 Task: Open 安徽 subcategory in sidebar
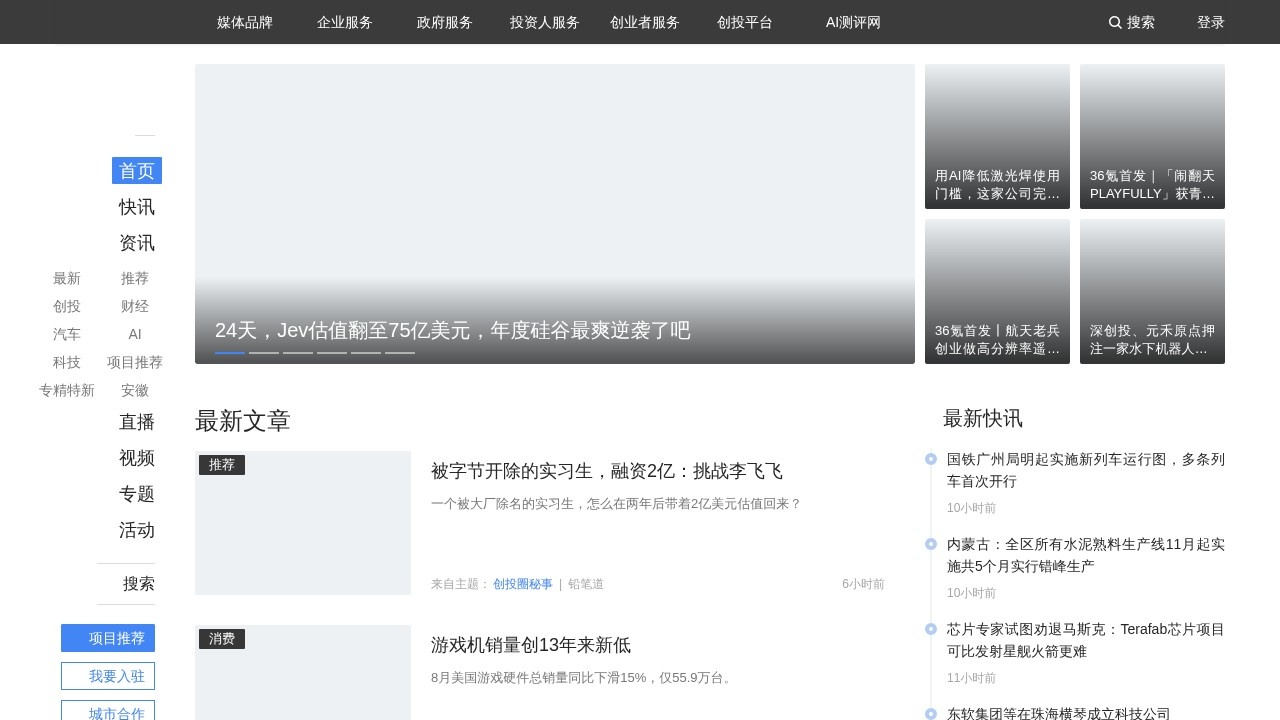point(135,391)
